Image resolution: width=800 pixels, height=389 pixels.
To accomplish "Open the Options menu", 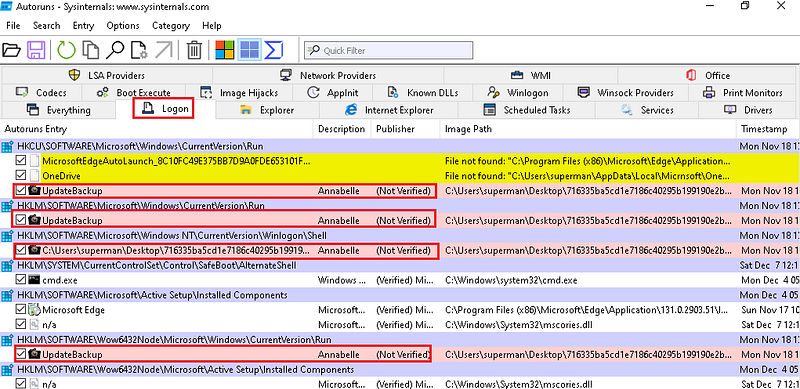I will pyautogui.click(x=123, y=26).
